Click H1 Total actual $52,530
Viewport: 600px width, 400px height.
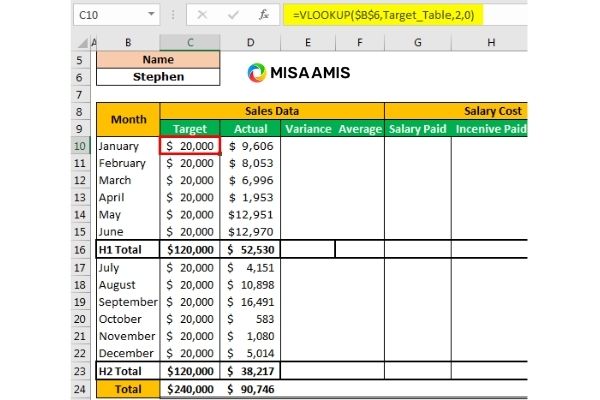coord(251,250)
